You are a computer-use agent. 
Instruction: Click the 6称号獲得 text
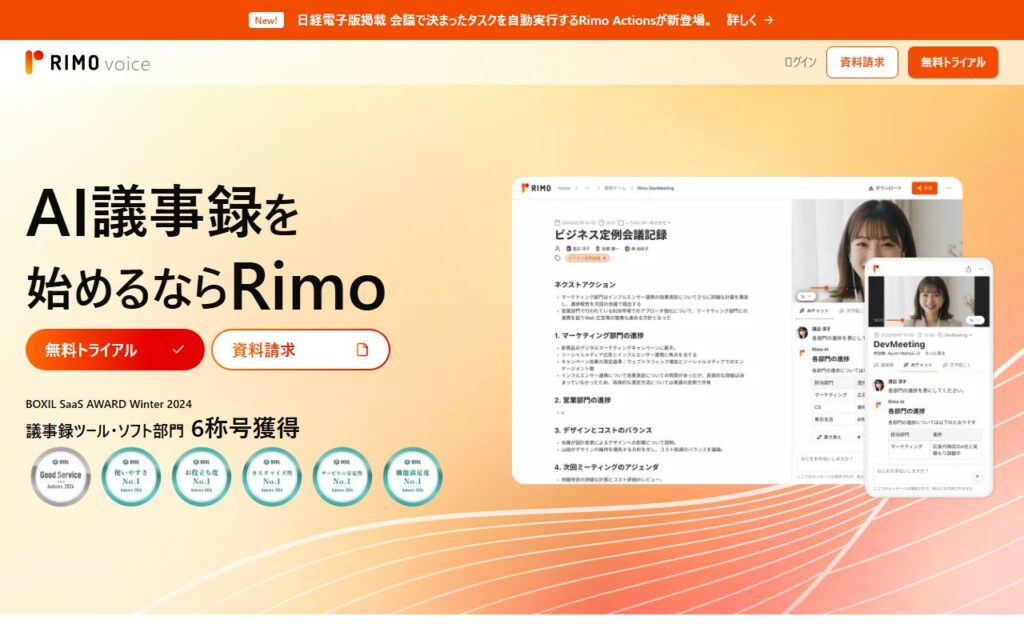click(246, 428)
